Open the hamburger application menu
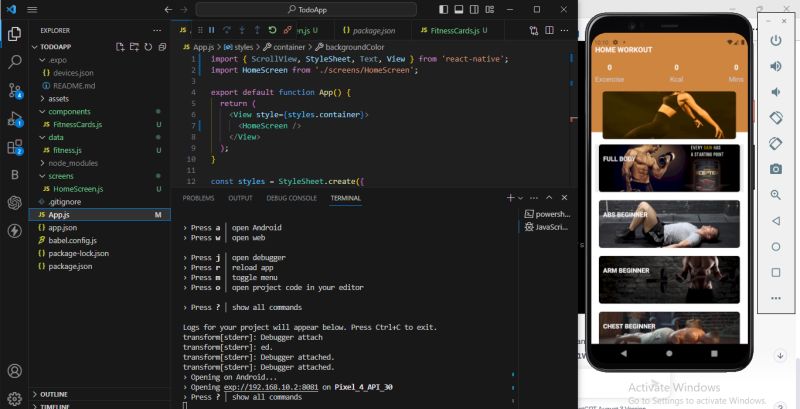This screenshot has width=800, height=409. [32, 9]
